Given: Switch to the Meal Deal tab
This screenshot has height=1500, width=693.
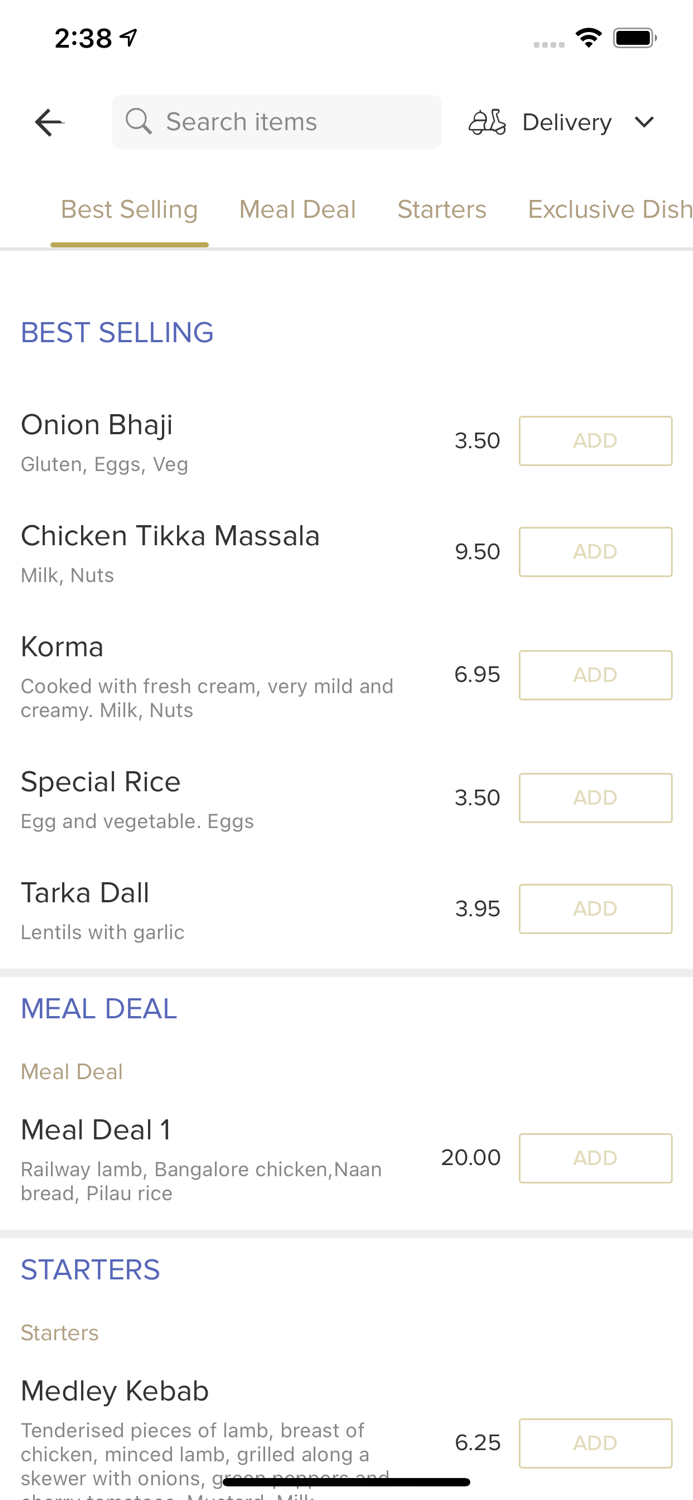Looking at the screenshot, I should 297,209.
